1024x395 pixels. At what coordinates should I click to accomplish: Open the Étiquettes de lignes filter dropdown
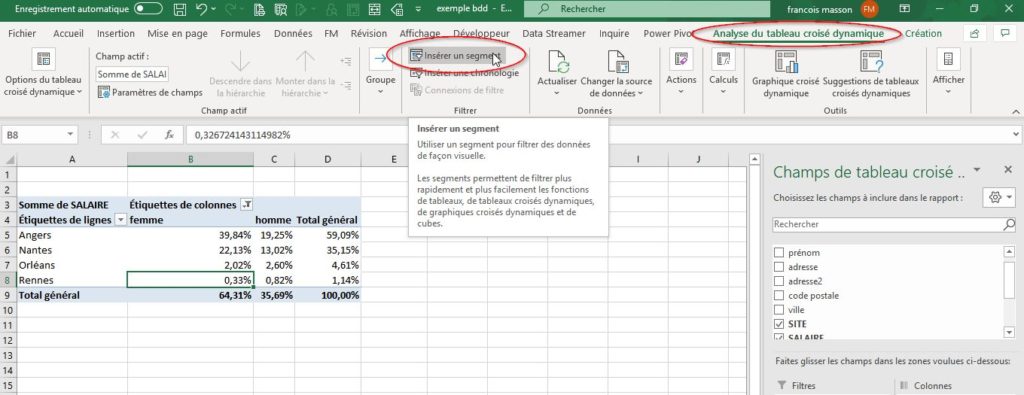pos(120,220)
